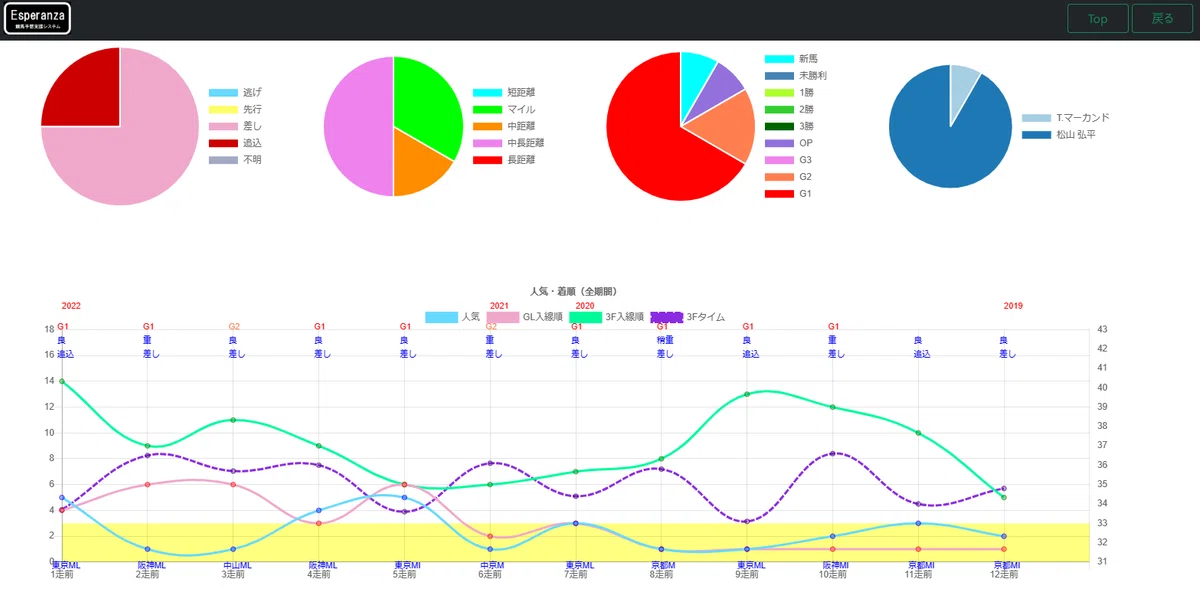Click the 6走前 axis label
Screen dimensions: 1200x589
click(490, 575)
